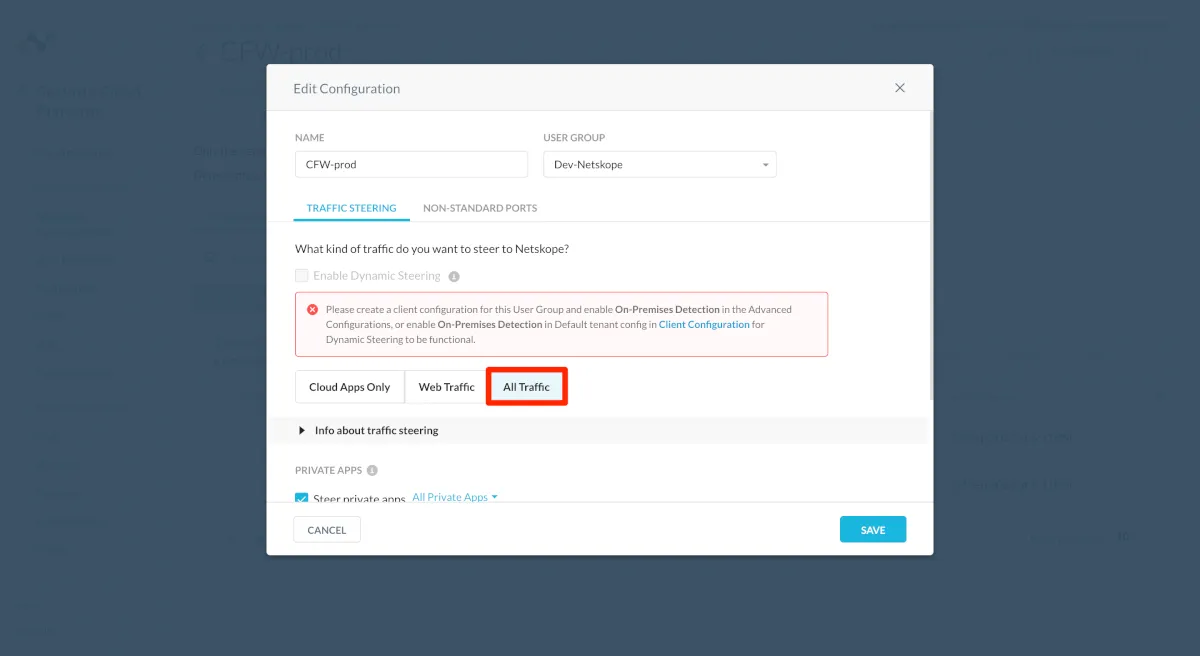1200x656 pixels.
Task: Cancel the configuration edit
Action: [327, 530]
